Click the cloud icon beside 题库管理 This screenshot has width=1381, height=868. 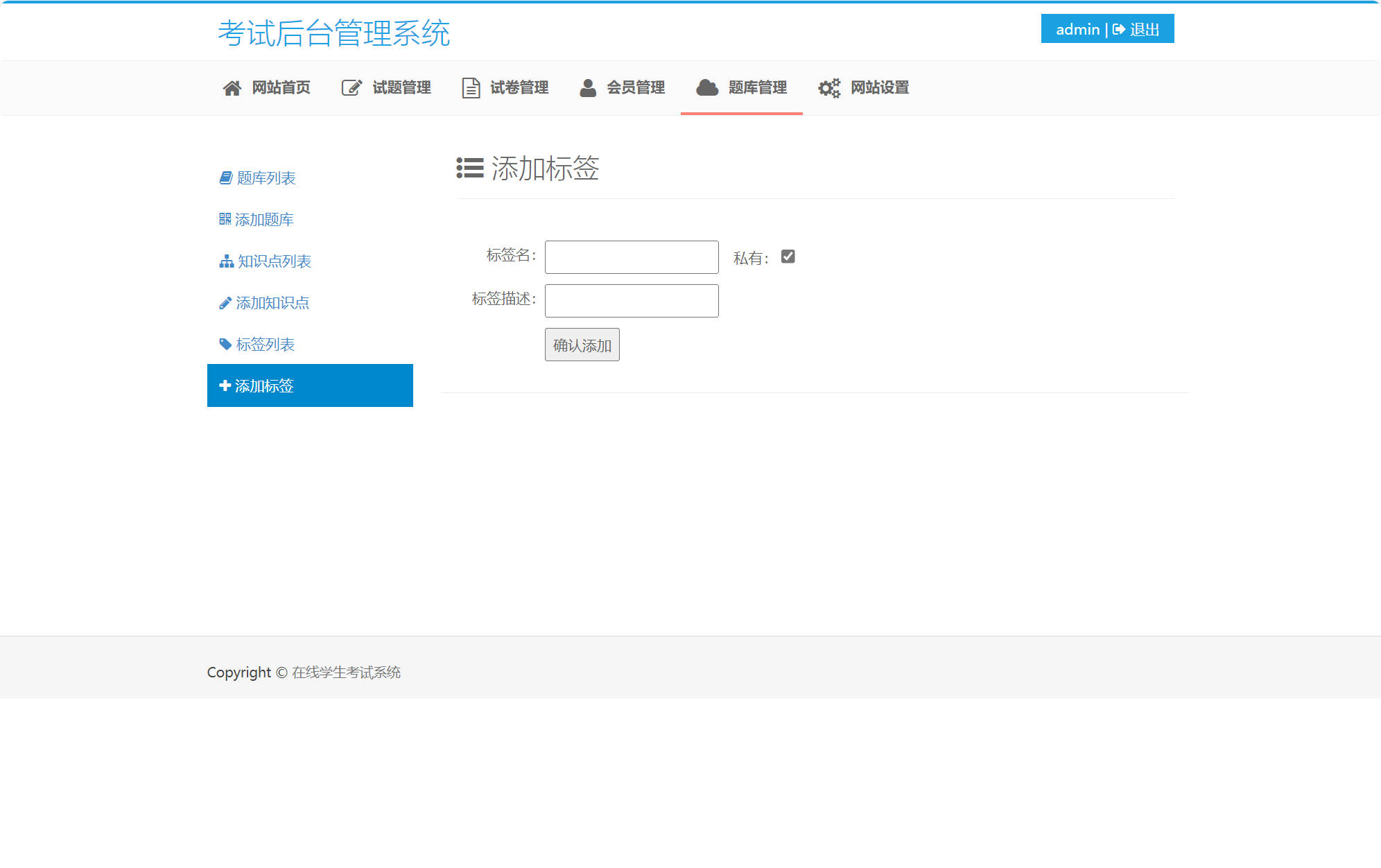(x=706, y=87)
